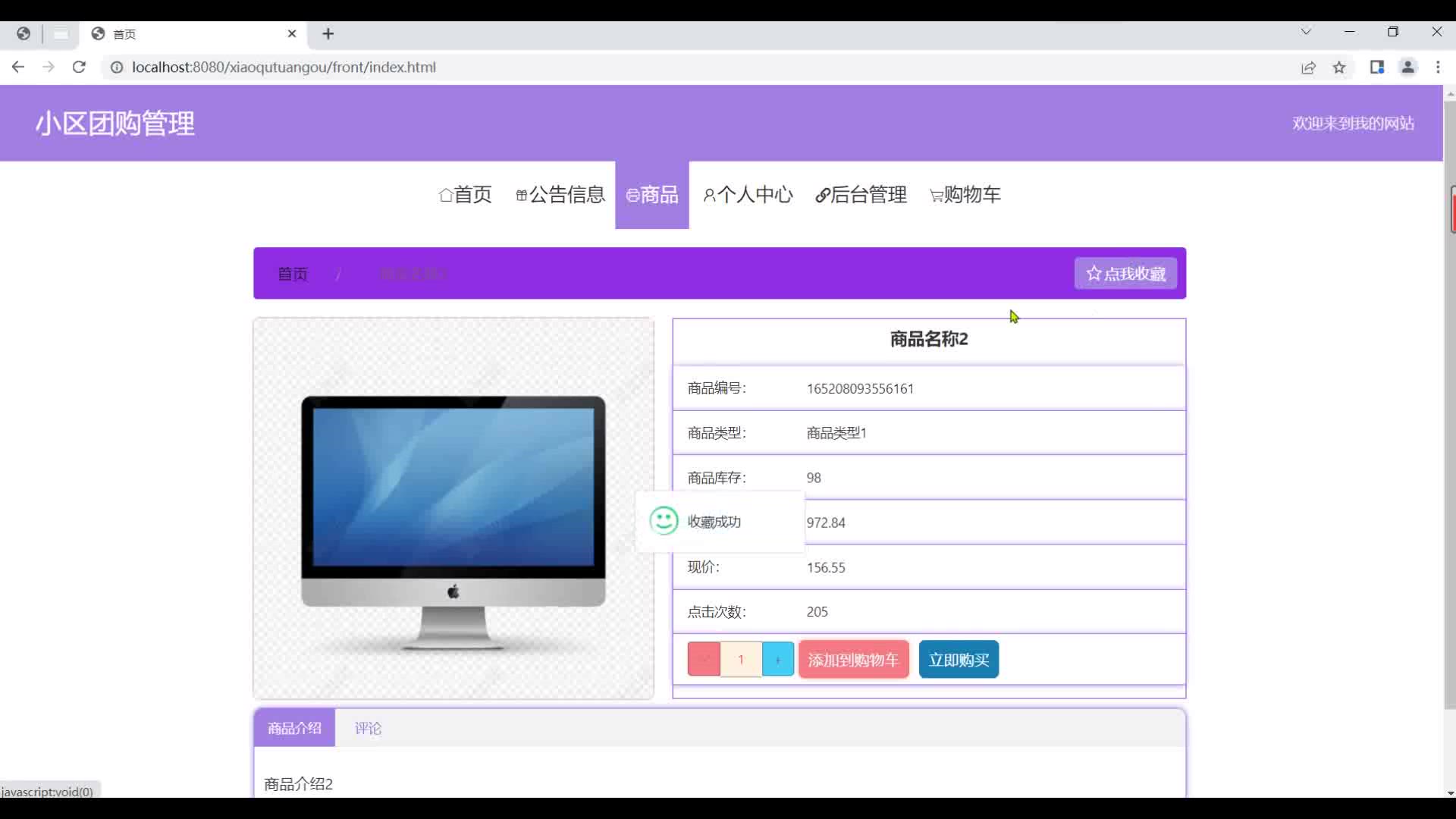
Task: Open the browser three-dot menu
Action: [1438, 67]
